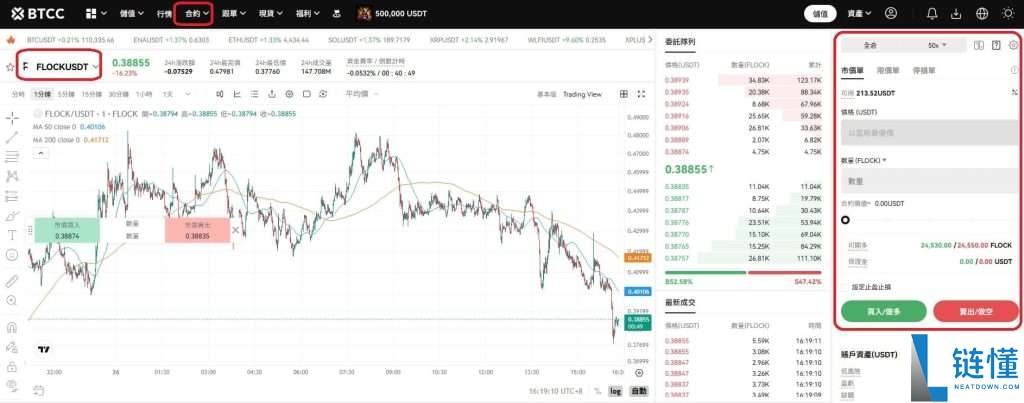The image size is (1024, 403).
Task: Select the zoom in tool
Action: pyautogui.click(x=12, y=300)
